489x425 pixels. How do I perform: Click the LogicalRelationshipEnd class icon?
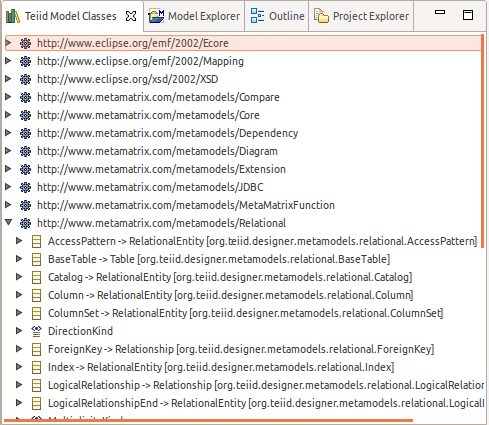coord(36,403)
